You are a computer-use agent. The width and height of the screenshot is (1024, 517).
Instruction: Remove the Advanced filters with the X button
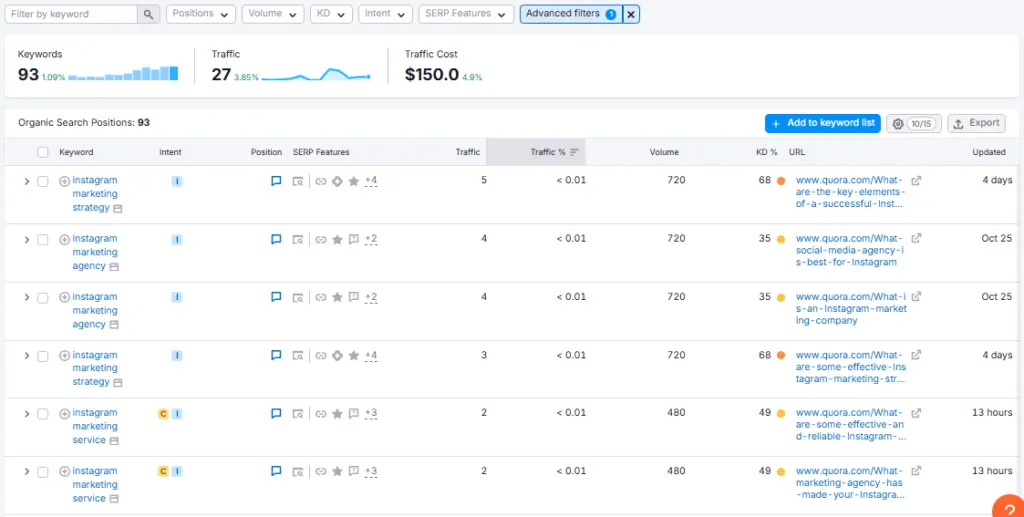(631, 14)
